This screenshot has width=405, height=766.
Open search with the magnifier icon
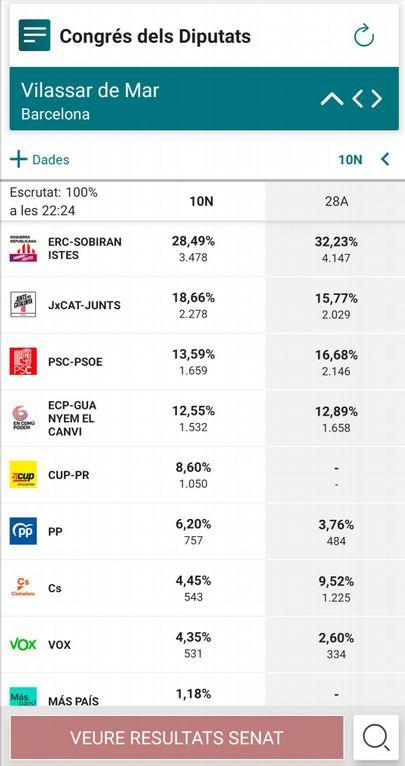point(376,738)
